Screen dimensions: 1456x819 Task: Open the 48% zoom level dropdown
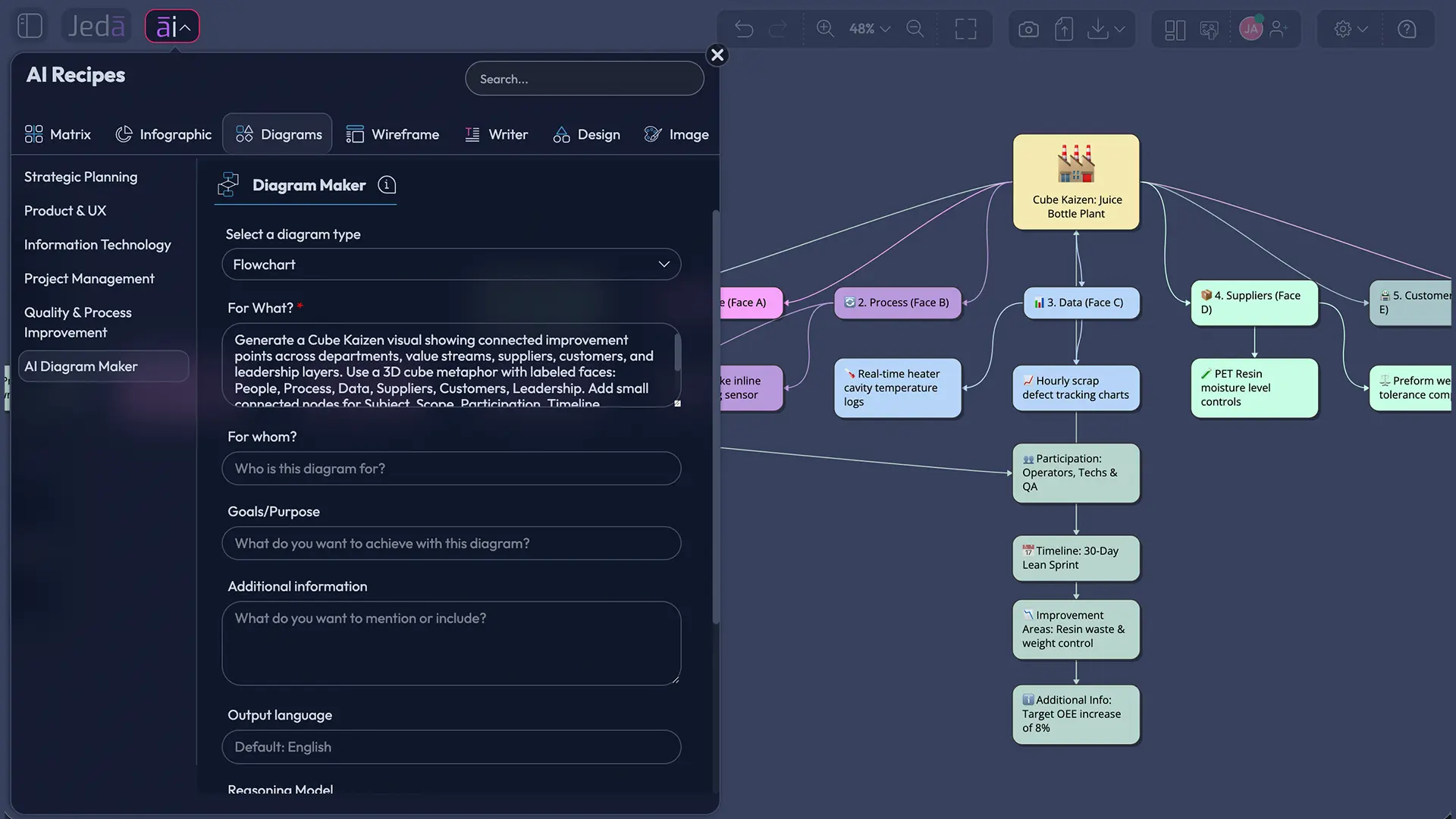[869, 29]
